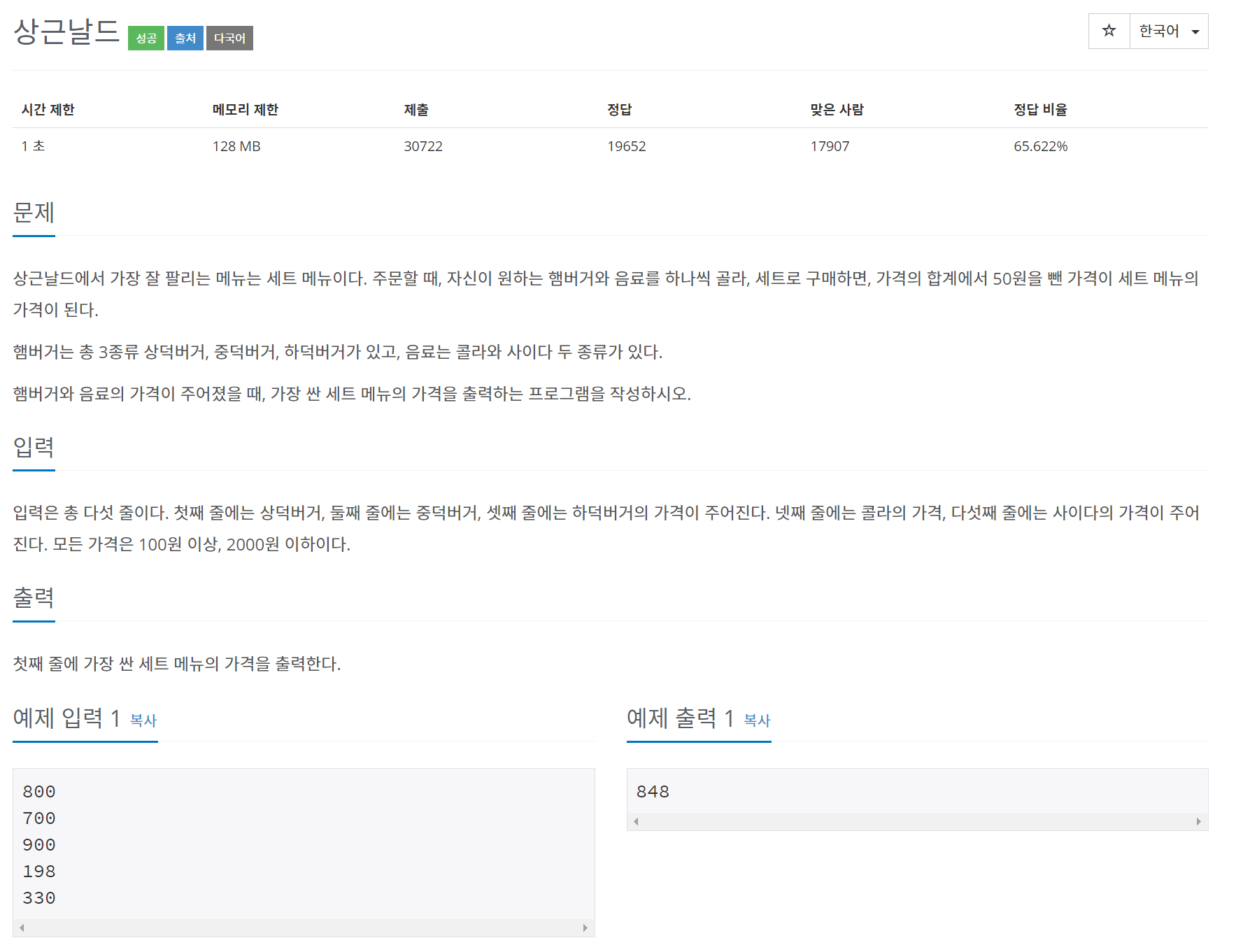This screenshot has height=952, width=1250.
Task: Click the green 성공 badge
Action: [x=146, y=38]
